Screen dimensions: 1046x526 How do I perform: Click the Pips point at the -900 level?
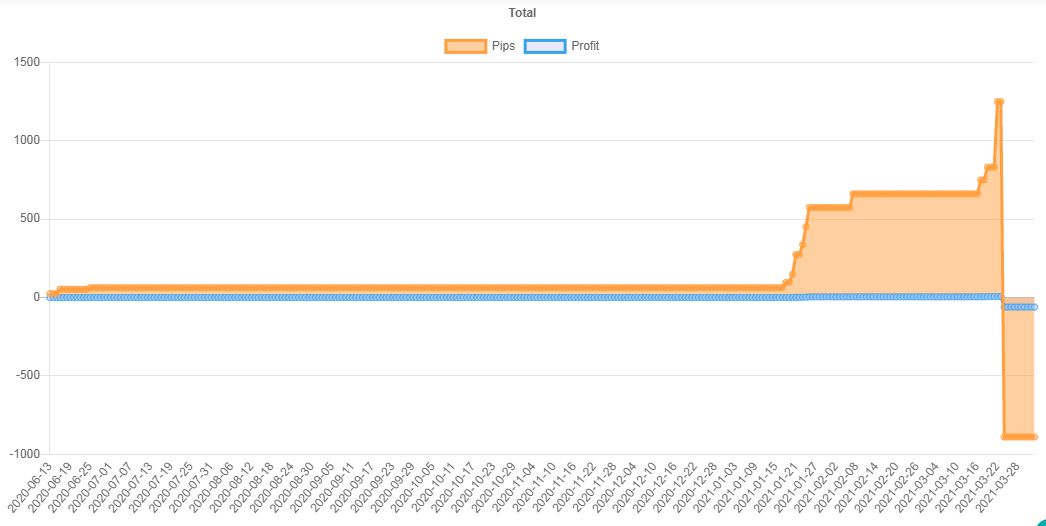pyautogui.click(x=1017, y=437)
